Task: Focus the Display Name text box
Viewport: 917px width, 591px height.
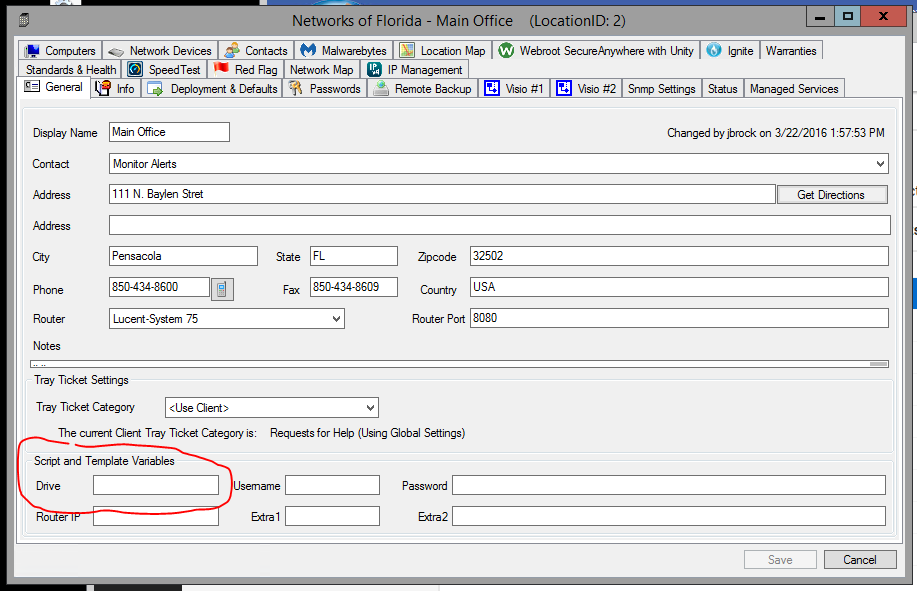Action: coord(169,132)
